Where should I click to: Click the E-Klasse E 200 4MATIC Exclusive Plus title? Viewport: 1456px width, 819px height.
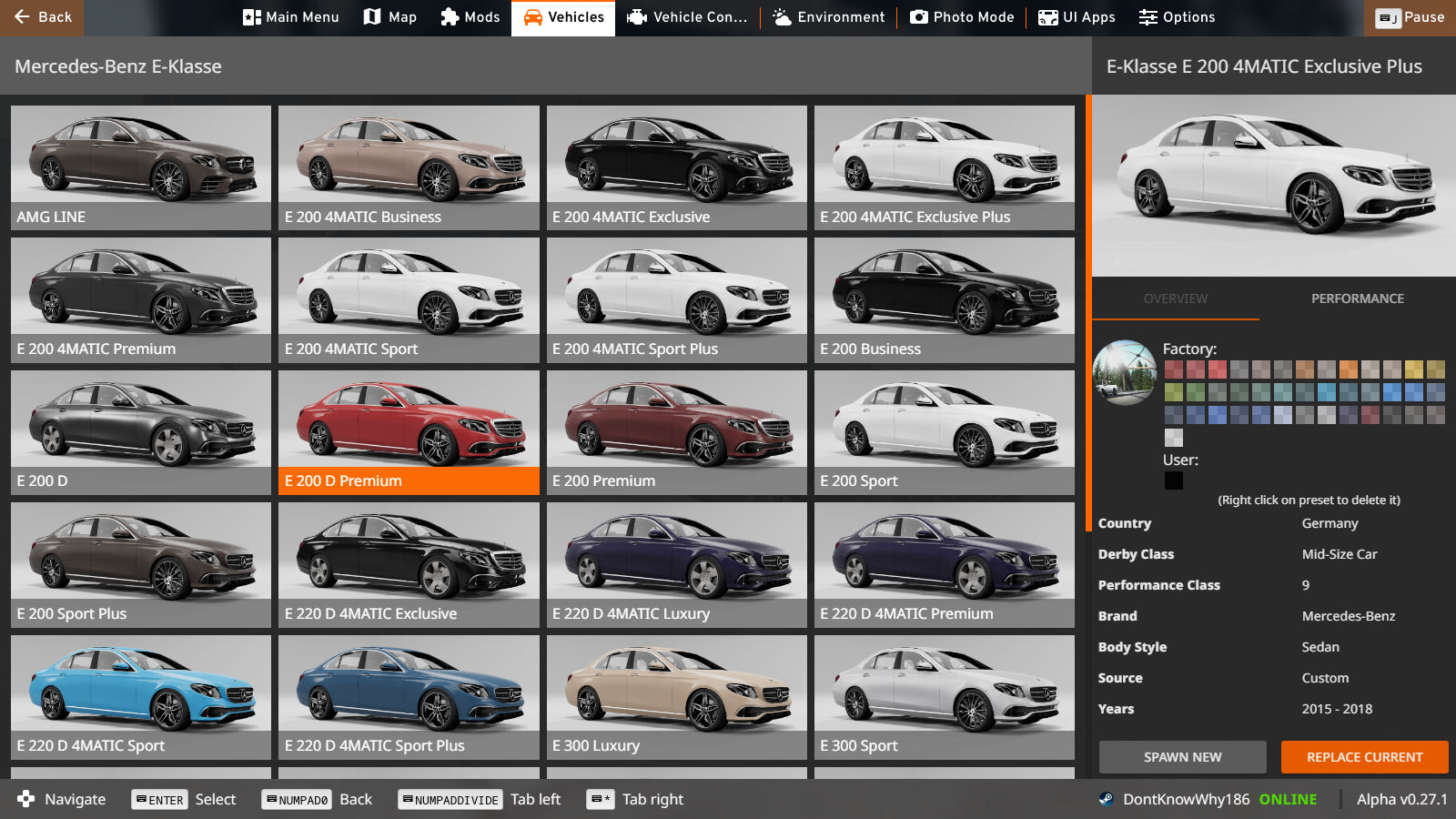pos(1264,66)
